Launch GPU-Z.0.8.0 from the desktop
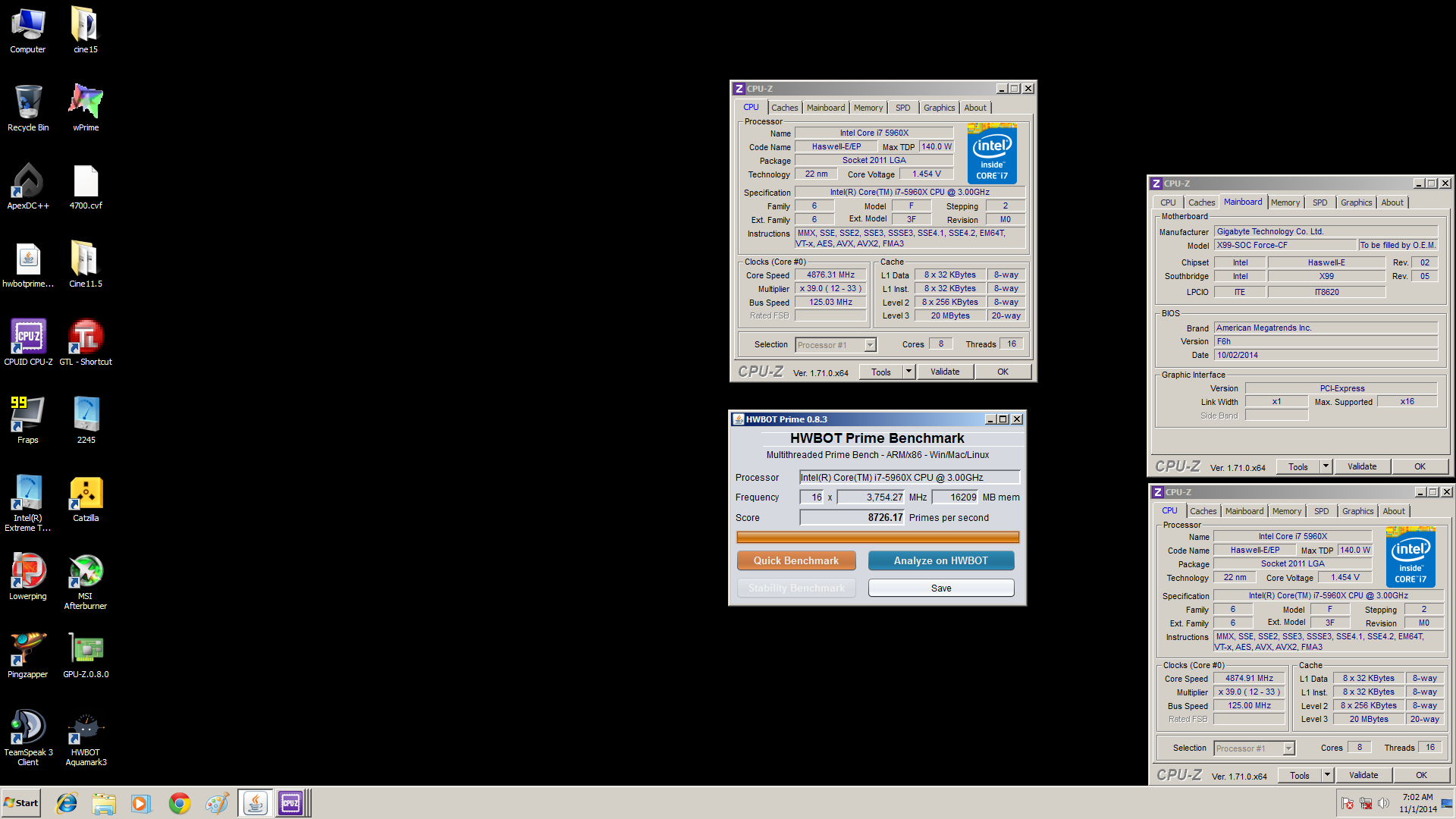The image size is (1456, 819). [86, 656]
